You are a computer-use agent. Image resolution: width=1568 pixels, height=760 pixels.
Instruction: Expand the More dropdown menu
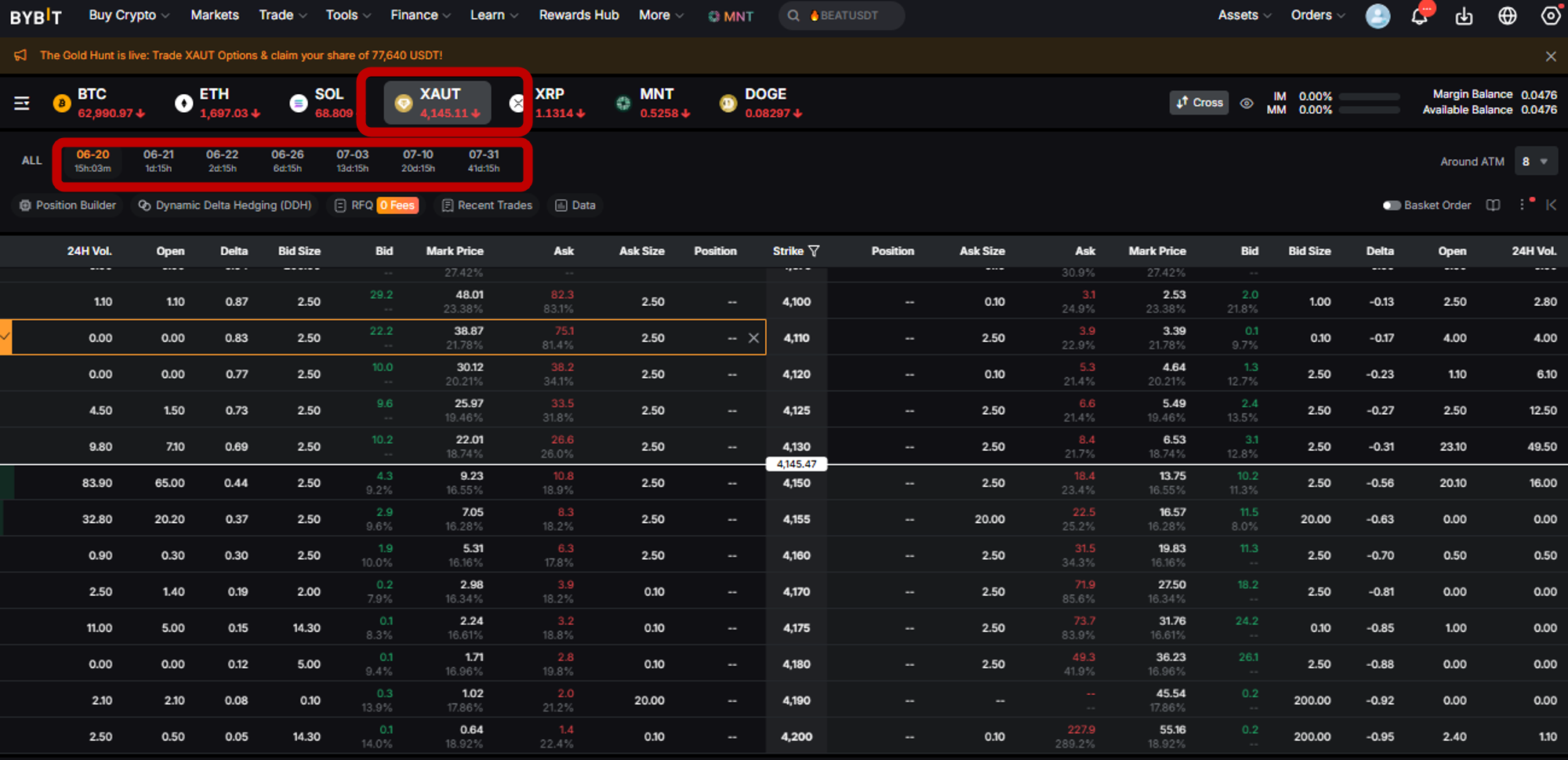click(662, 15)
